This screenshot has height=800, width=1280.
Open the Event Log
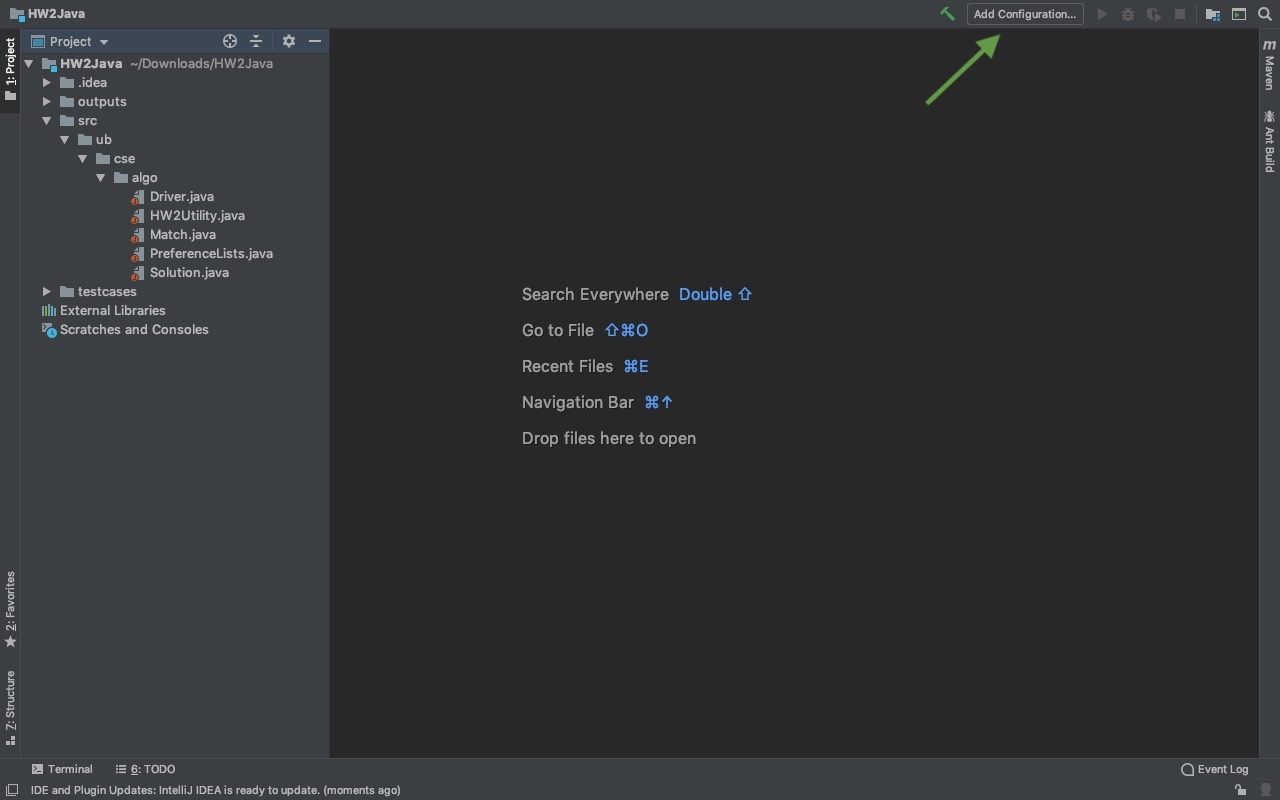pos(1215,769)
